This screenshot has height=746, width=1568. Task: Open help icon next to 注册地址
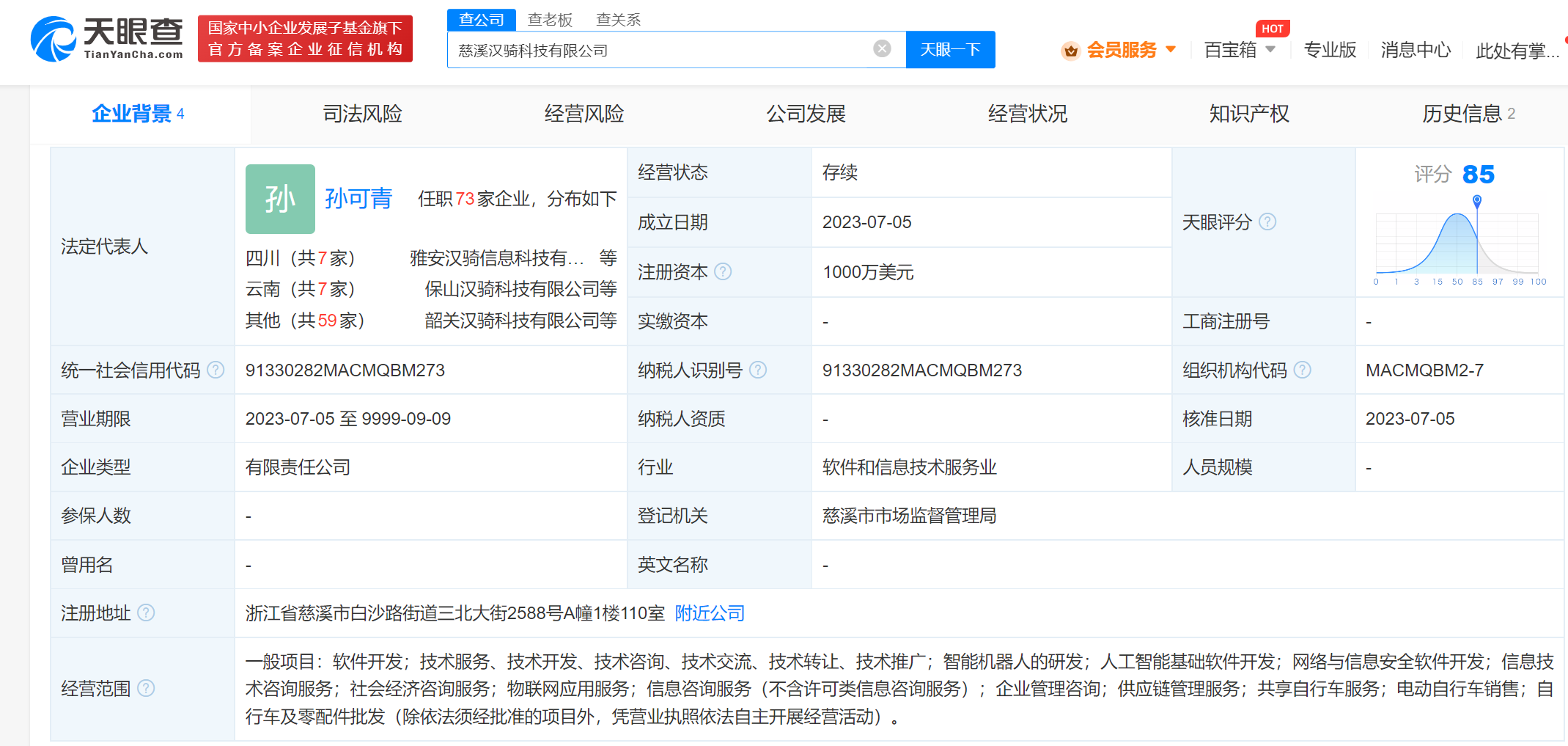146,612
